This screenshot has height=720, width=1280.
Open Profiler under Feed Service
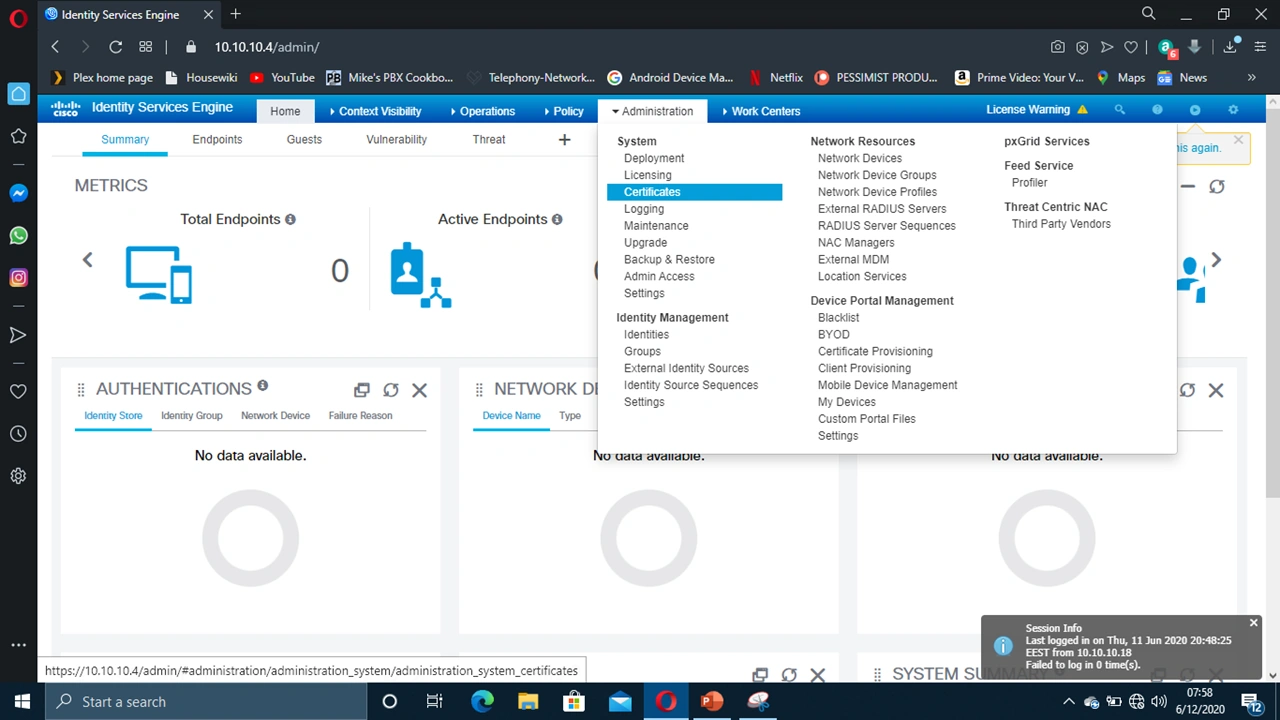tap(1030, 183)
